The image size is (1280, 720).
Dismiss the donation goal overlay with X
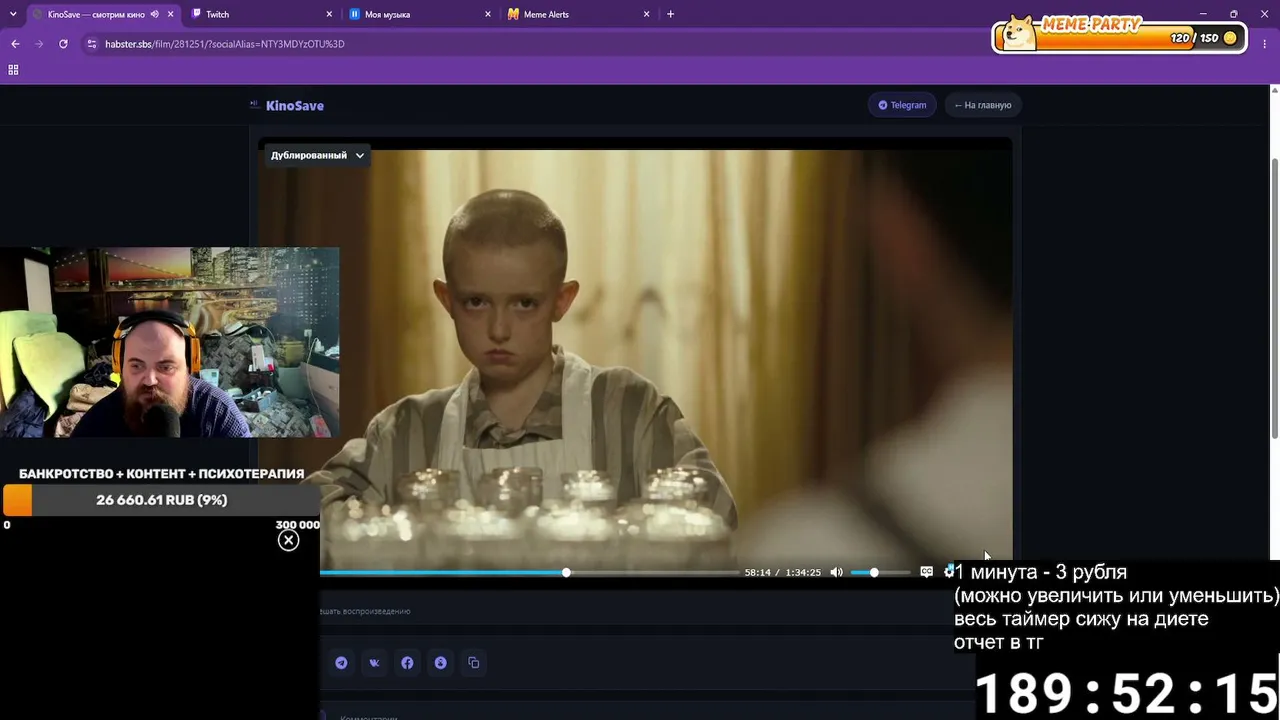[x=288, y=541]
